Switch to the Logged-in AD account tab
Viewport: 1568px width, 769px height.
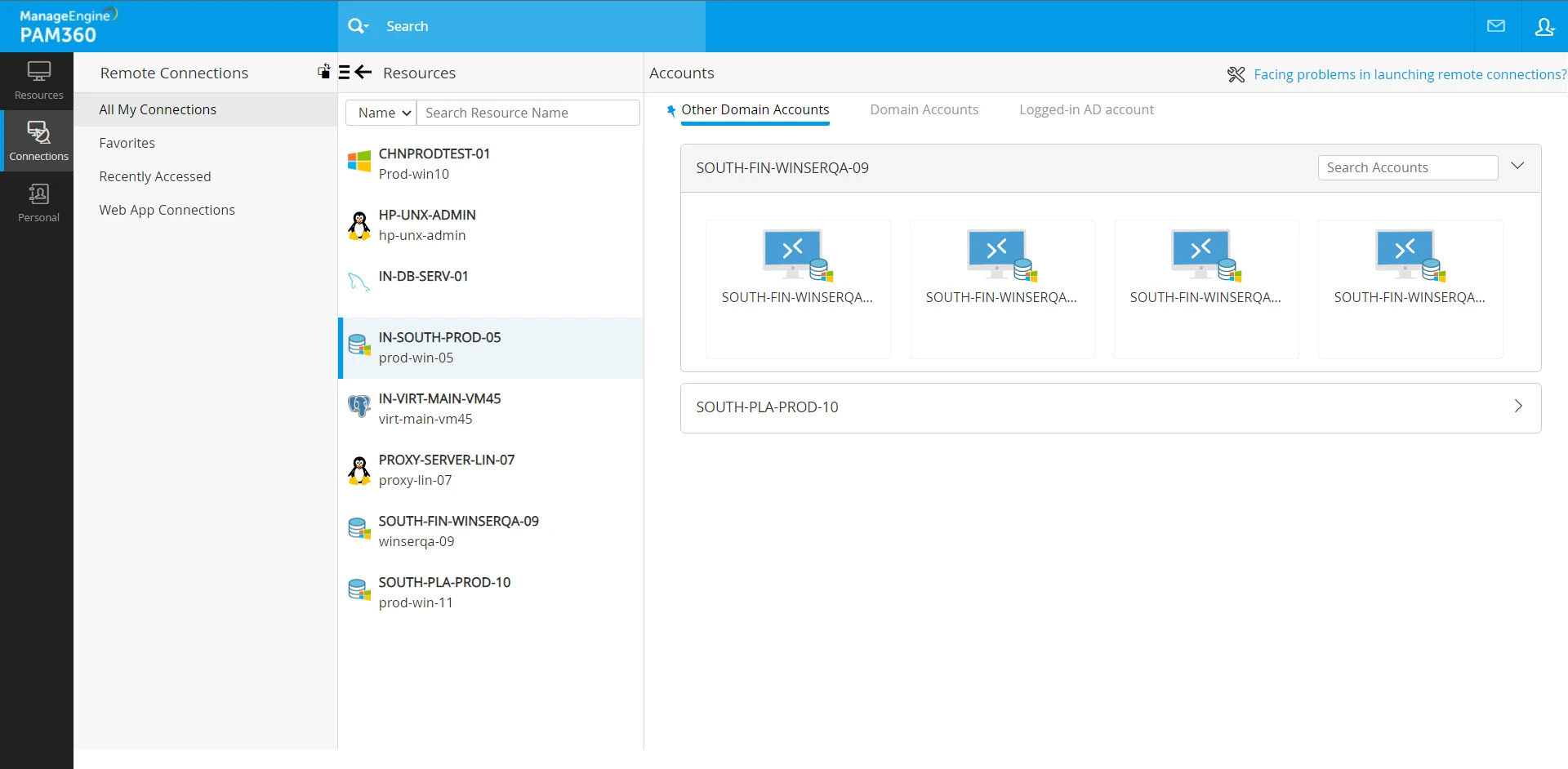point(1085,109)
